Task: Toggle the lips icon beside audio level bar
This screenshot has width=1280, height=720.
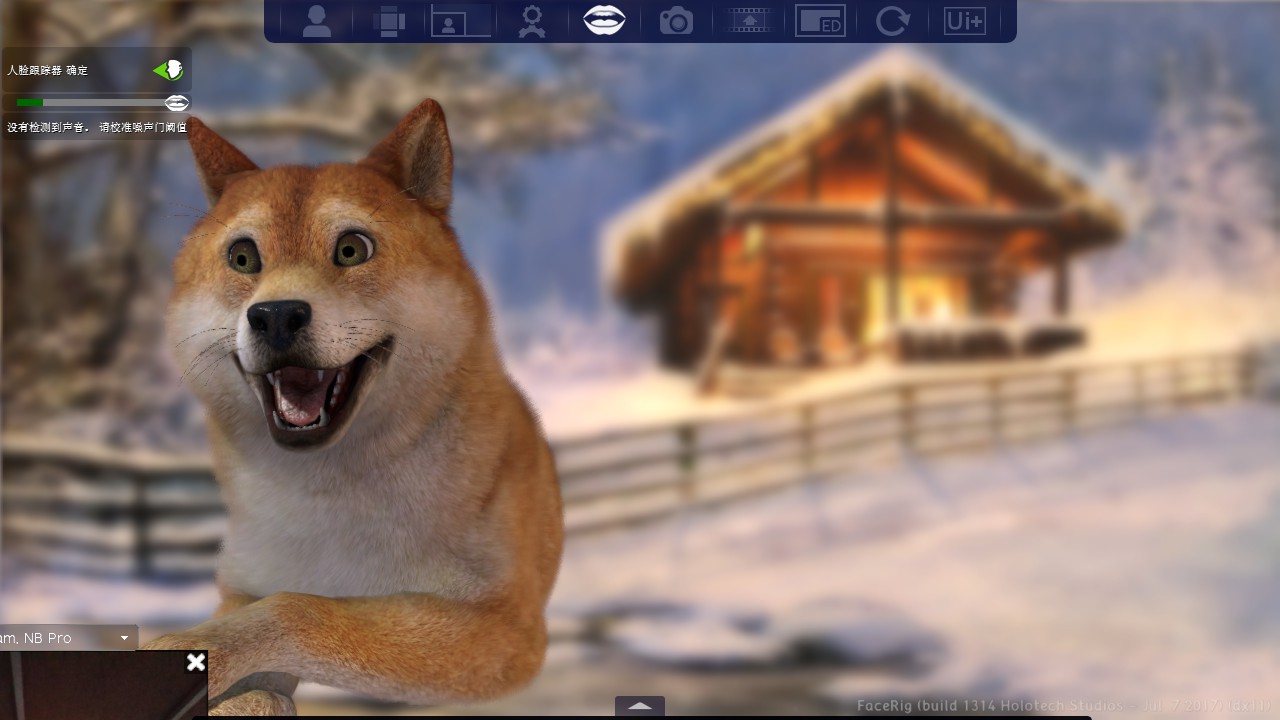Action: pos(177,103)
